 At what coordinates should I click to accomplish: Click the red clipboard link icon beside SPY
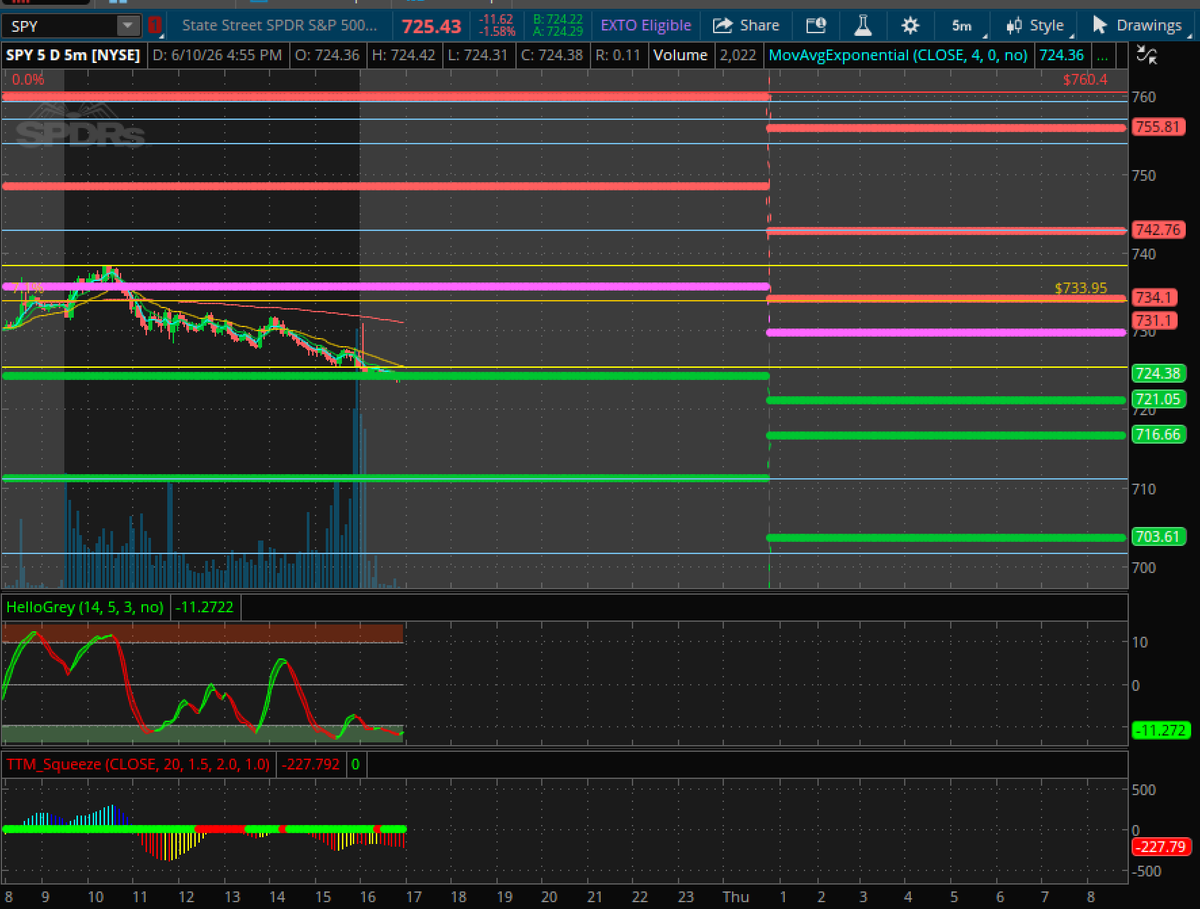[155, 25]
